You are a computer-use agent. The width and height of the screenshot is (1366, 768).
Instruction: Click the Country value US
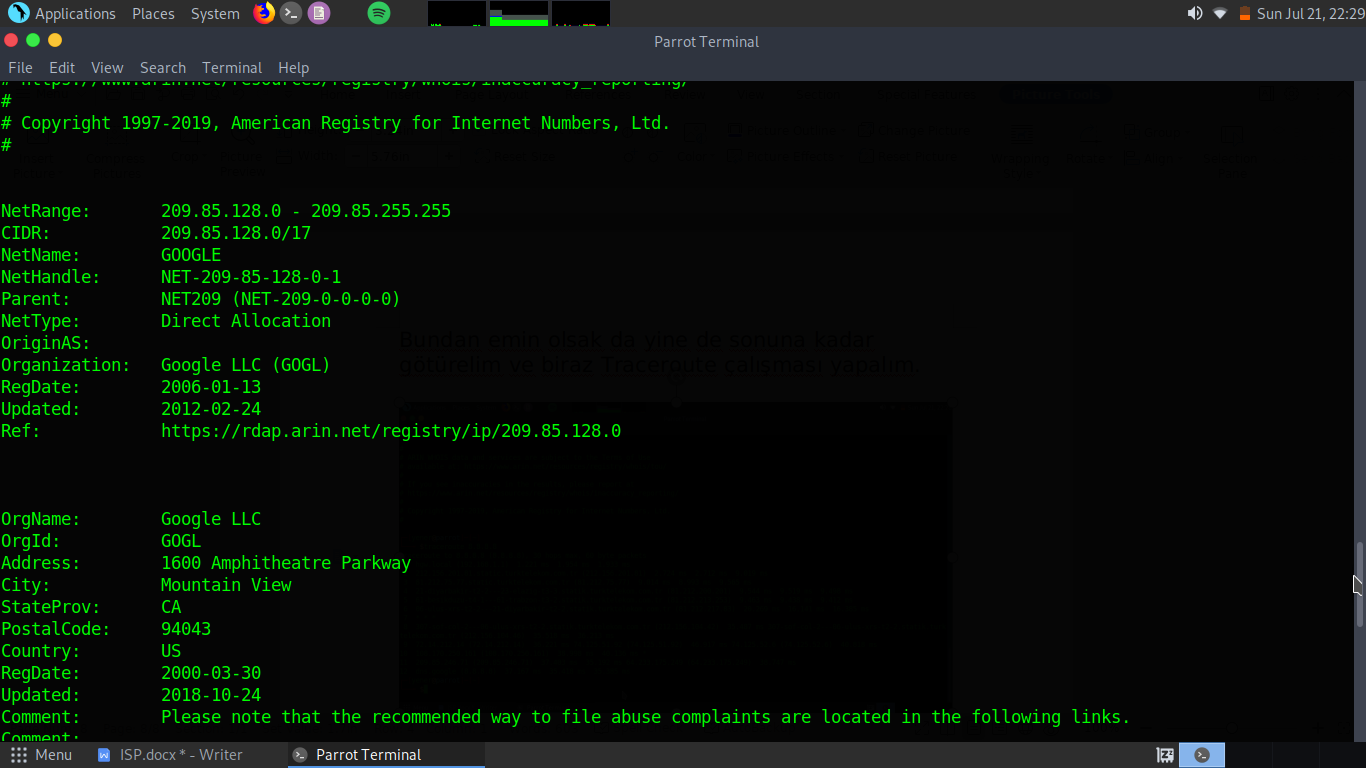click(x=171, y=651)
